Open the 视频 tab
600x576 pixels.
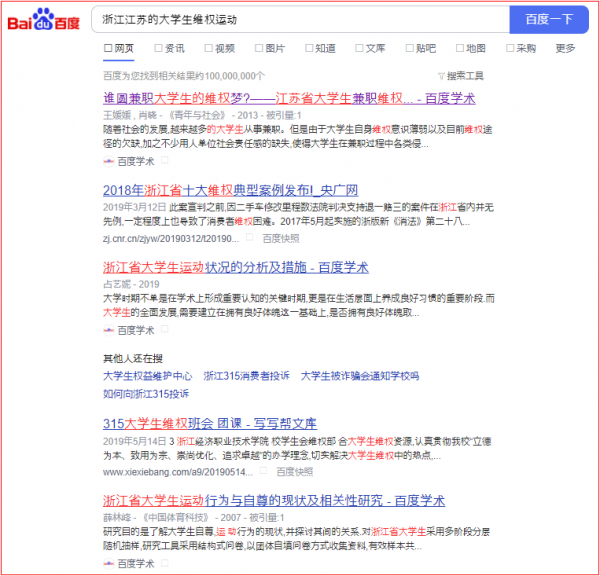tap(220, 49)
